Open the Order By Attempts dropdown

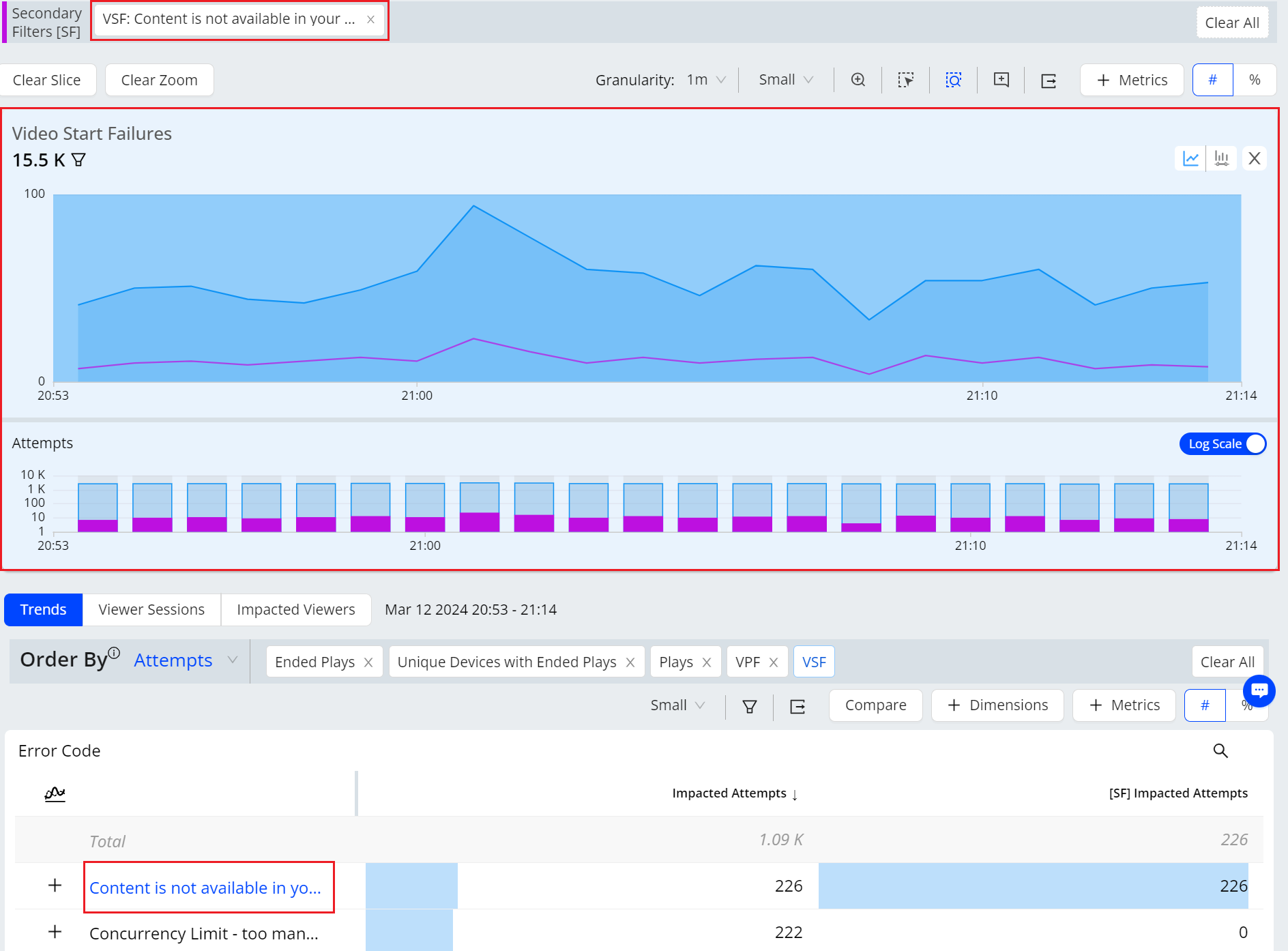[x=186, y=660]
